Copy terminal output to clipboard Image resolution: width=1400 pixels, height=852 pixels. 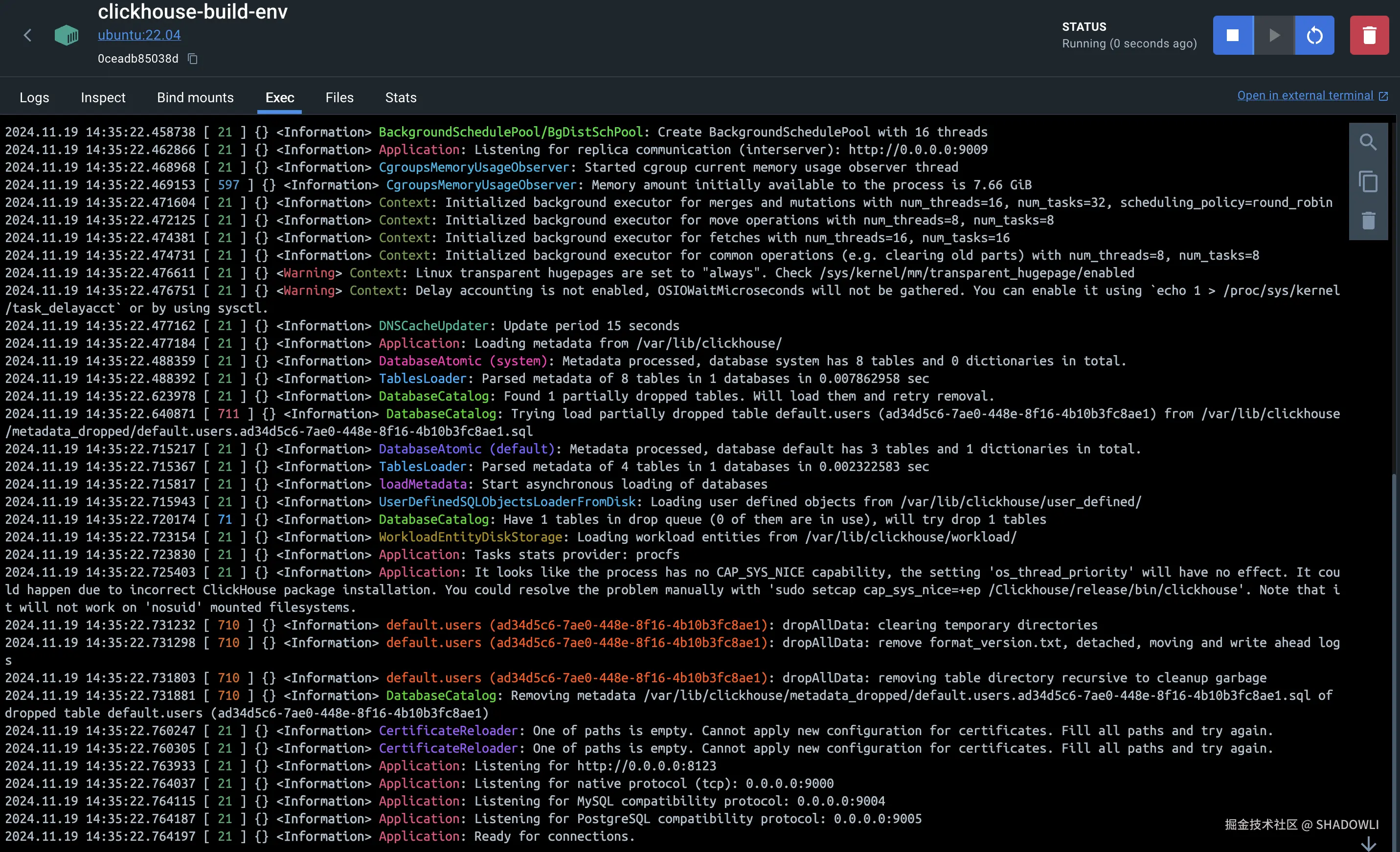tap(1368, 182)
